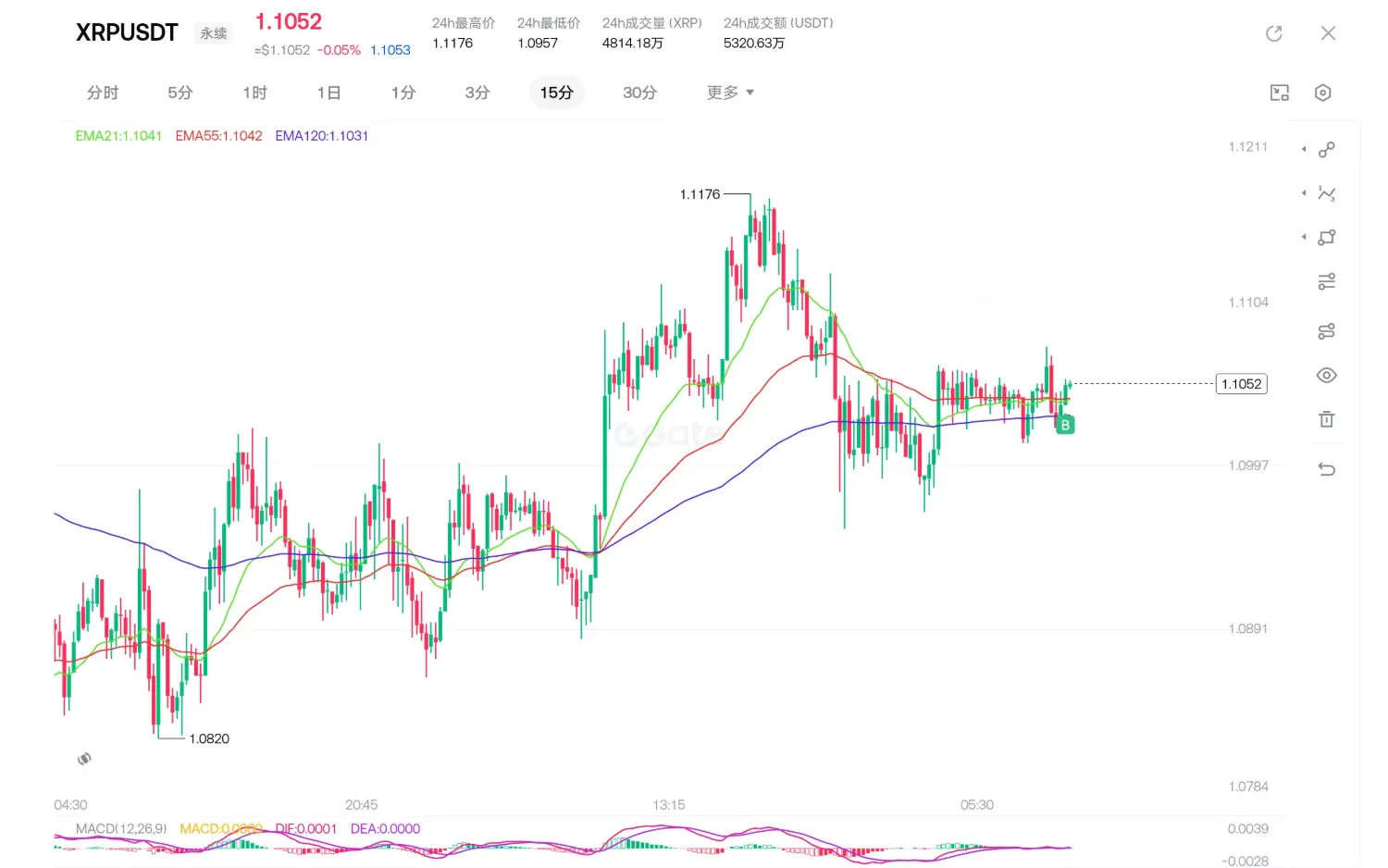Select the trend line drawing tool

1327,149
